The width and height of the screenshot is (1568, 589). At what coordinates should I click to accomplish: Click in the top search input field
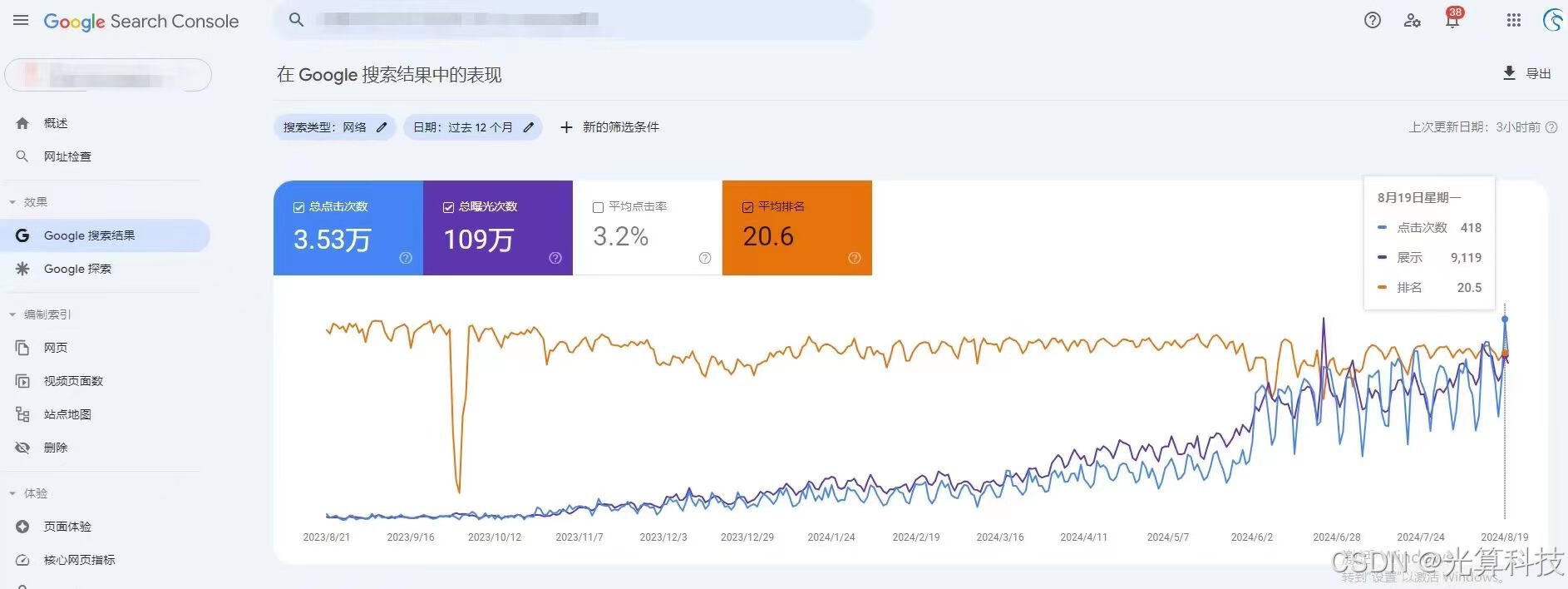[573, 20]
